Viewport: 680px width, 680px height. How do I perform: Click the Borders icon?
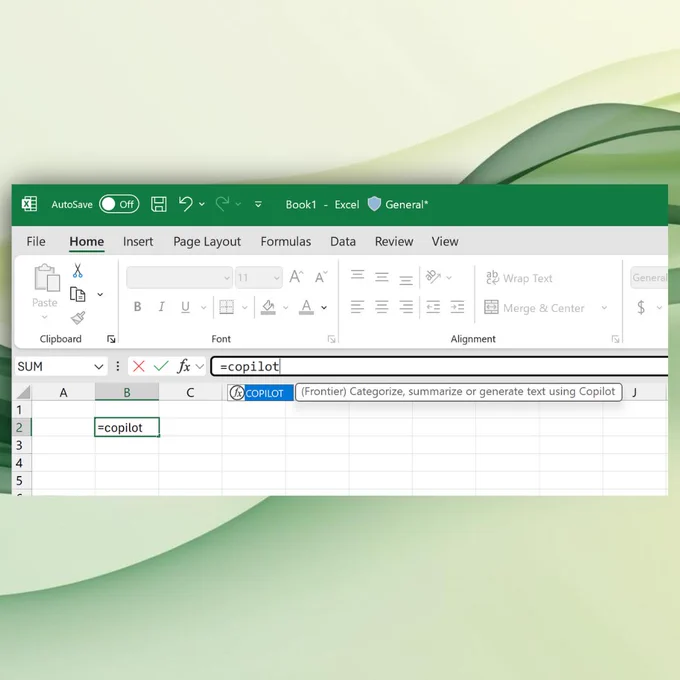click(x=226, y=307)
